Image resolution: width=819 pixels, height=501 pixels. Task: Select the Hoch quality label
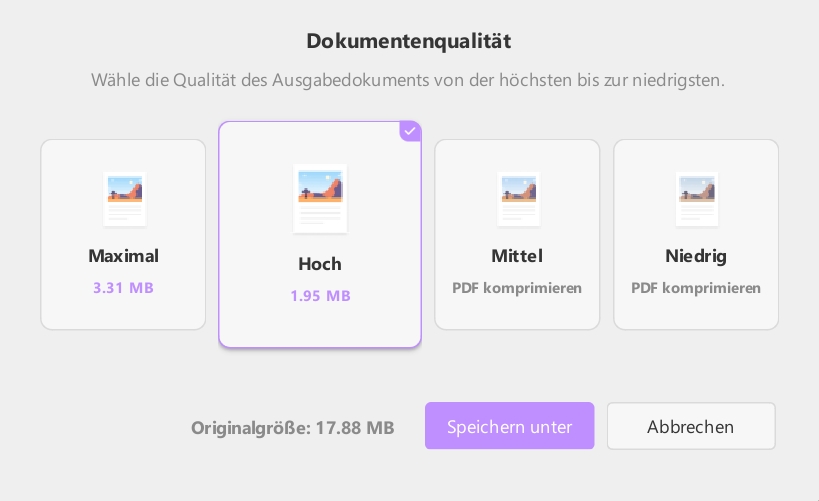pos(320,264)
